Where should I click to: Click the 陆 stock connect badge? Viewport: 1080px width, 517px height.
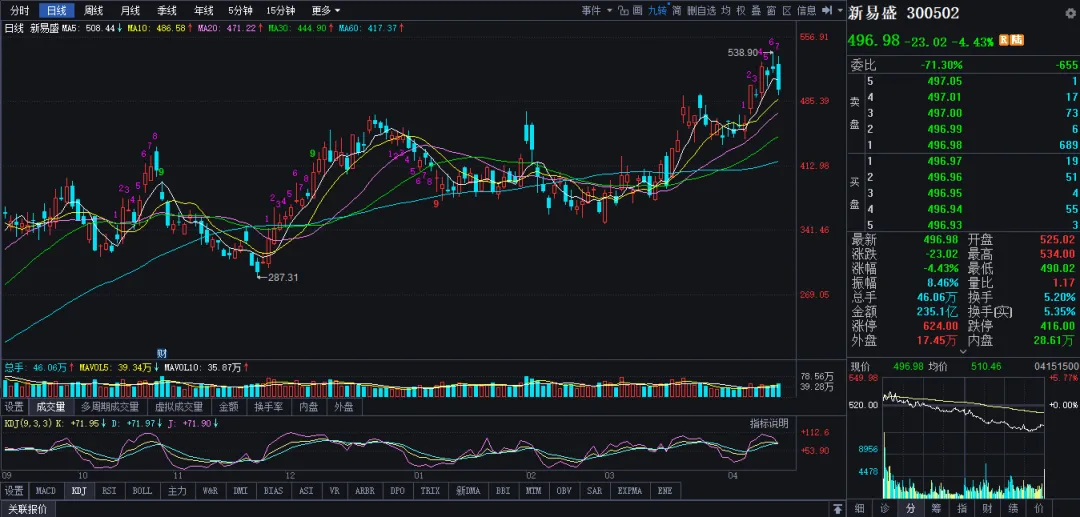(x=1017, y=40)
